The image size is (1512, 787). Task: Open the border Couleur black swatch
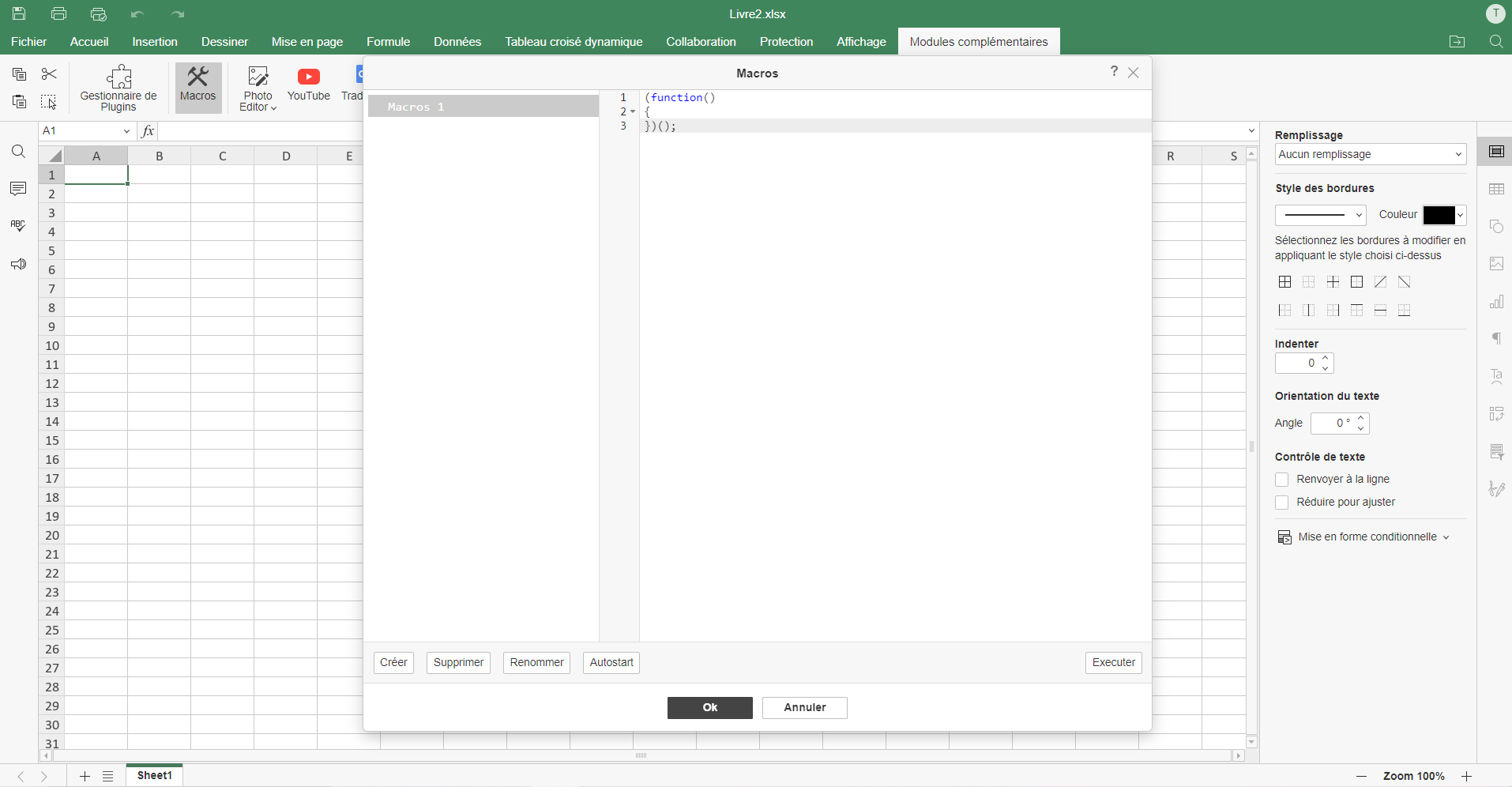point(1444,215)
